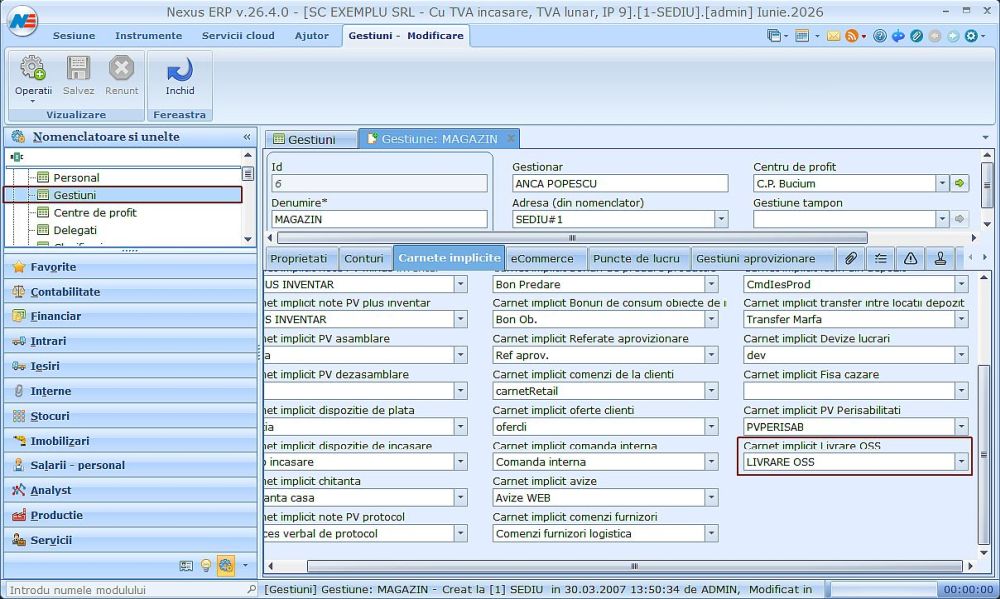The height and width of the screenshot is (599, 1000).
Task: Open the Instrumente menu
Action: (148, 36)
